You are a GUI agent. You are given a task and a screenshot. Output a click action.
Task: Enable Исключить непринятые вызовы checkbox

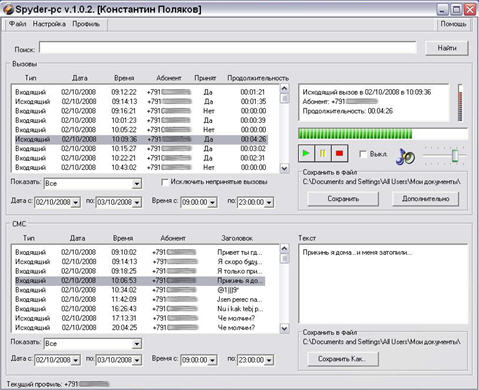coord(165,182)
